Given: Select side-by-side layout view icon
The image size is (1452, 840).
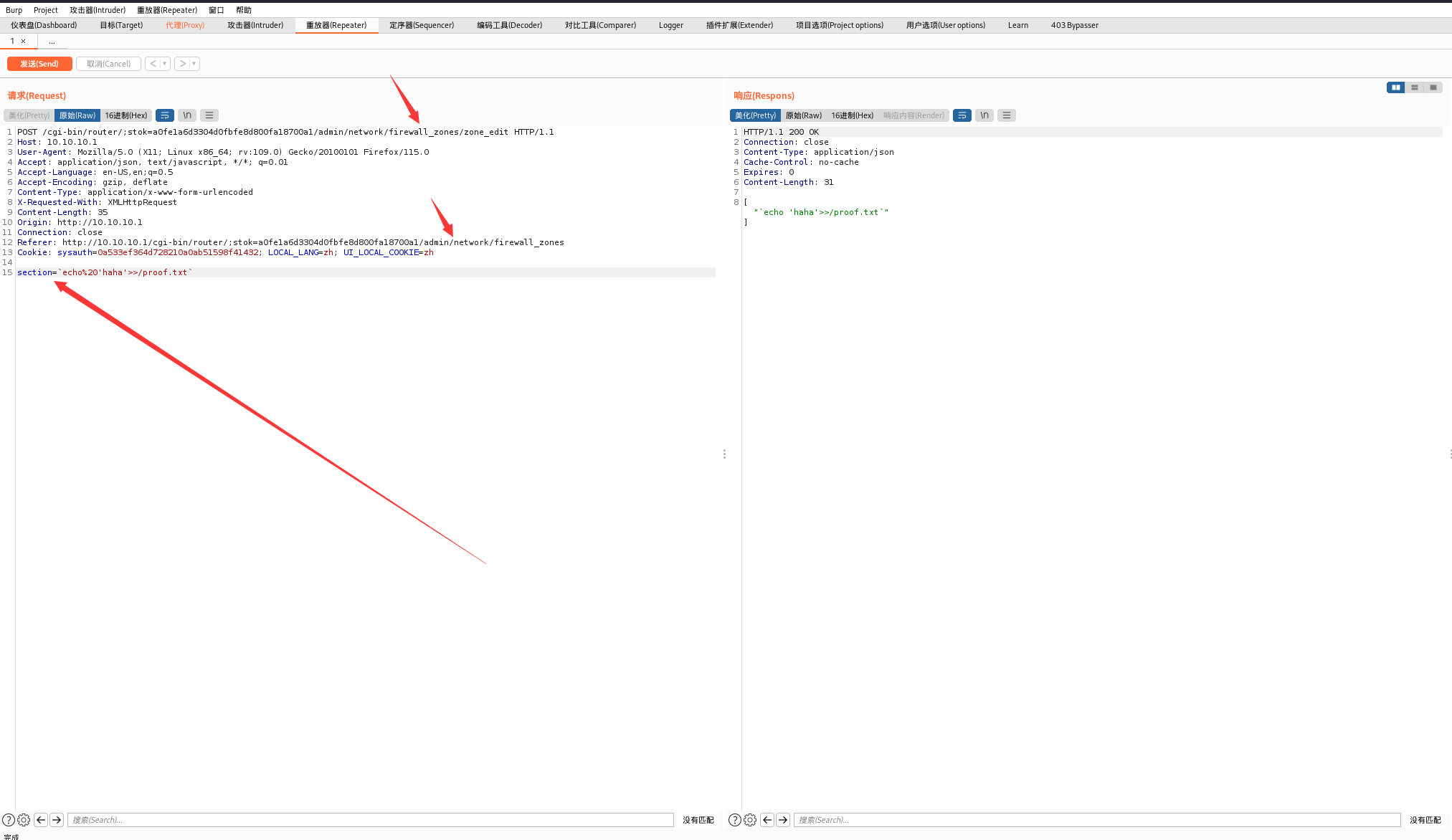Looking at the screenshot, I should 1395,87.
